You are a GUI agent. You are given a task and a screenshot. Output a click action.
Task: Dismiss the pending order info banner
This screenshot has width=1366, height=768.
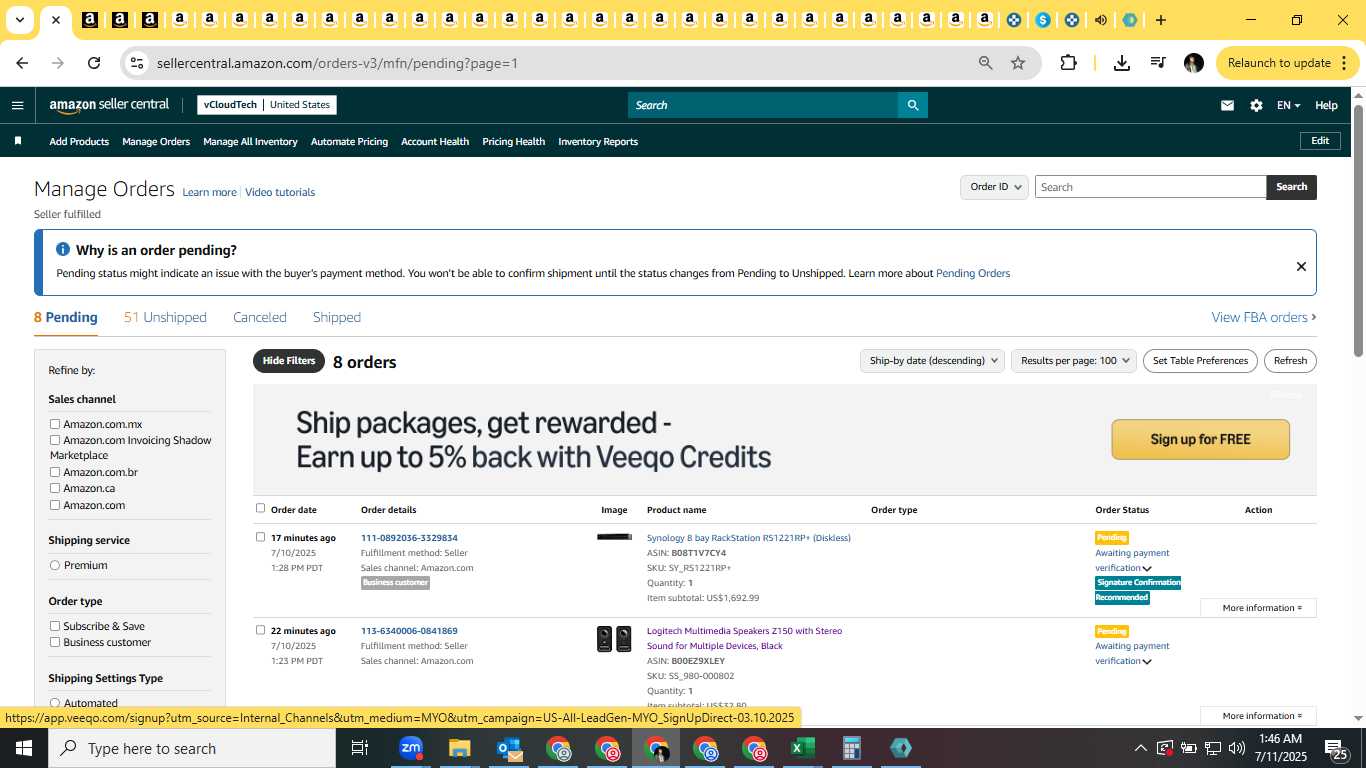[1301, 266]
